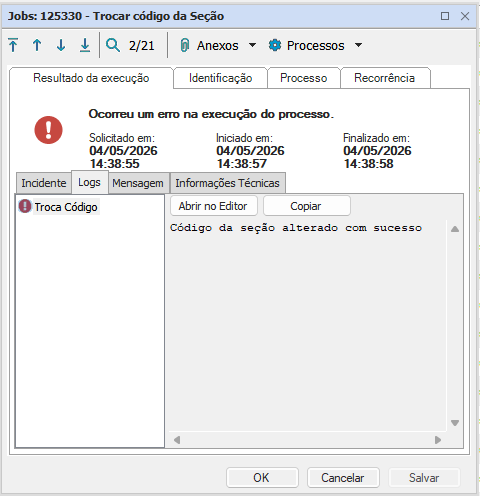Click log horizontal scroll-left arrow
Viewport: 480px width, 496px height.
(x=177, y=440)
